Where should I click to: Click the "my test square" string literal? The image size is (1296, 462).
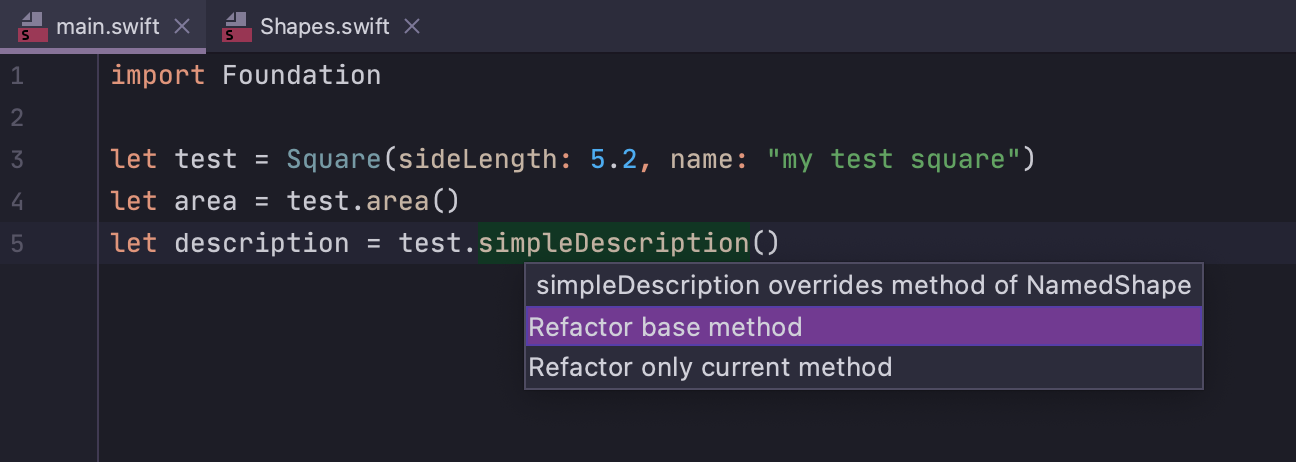click(x=893, y=159)
